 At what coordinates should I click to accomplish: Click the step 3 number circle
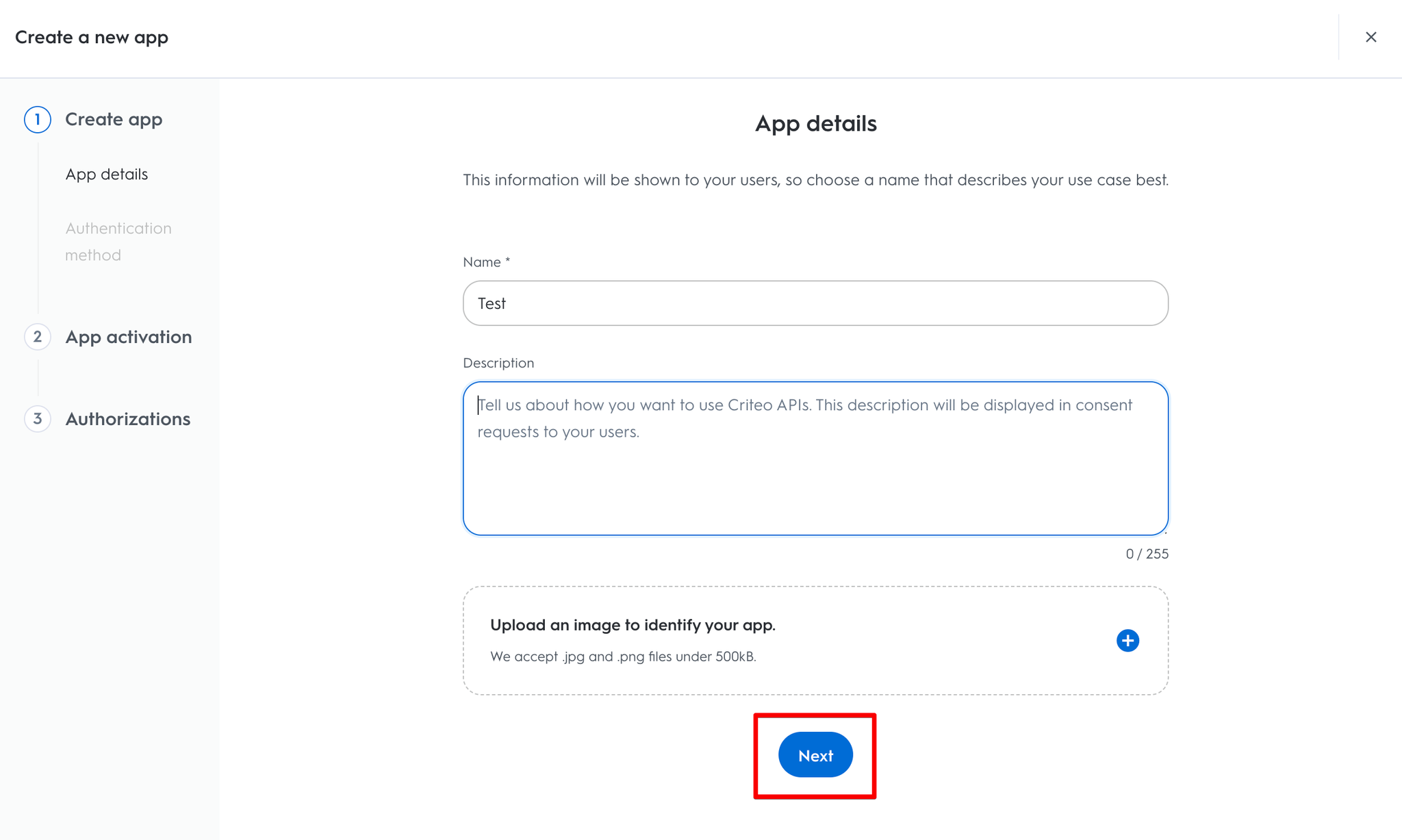point(38,419)
